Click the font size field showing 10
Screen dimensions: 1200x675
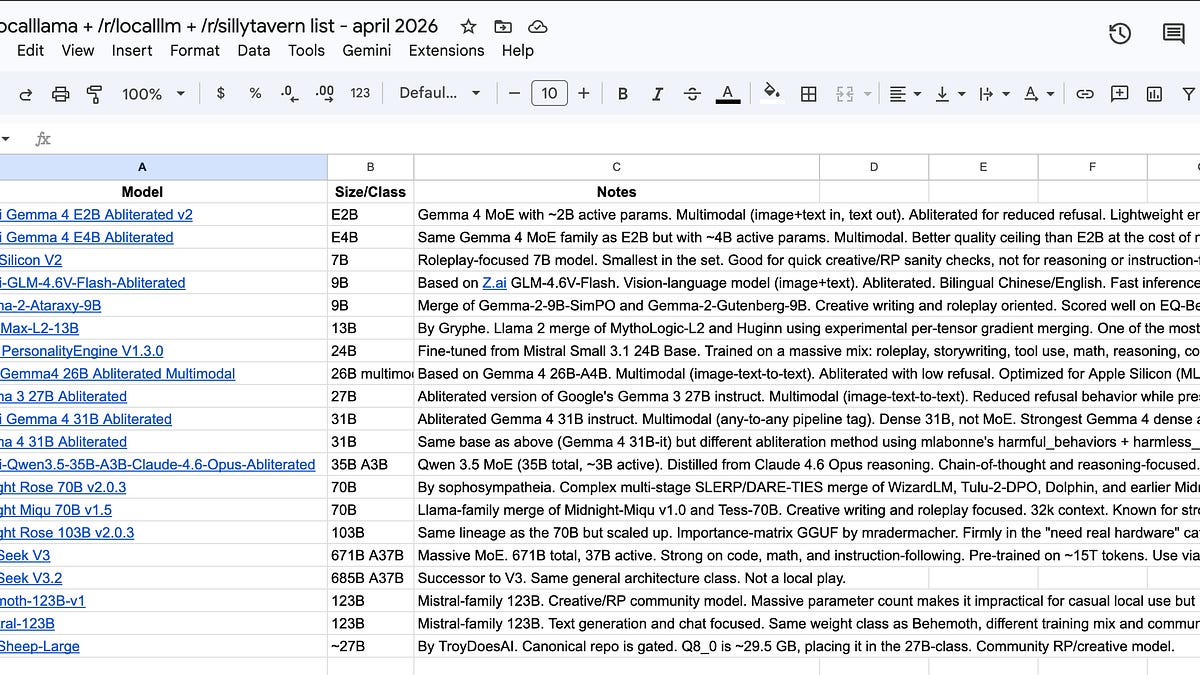(x=549, y=93)
